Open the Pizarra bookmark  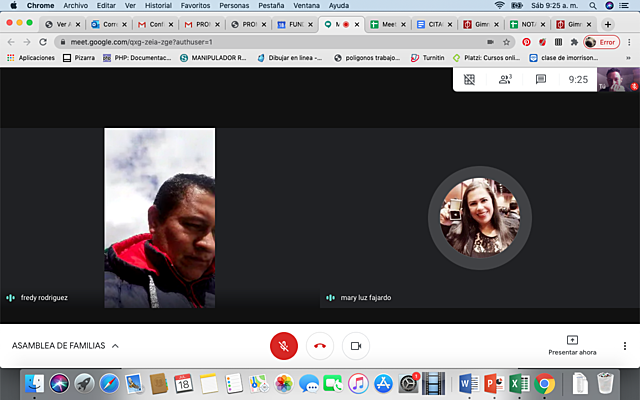[79, 58]
